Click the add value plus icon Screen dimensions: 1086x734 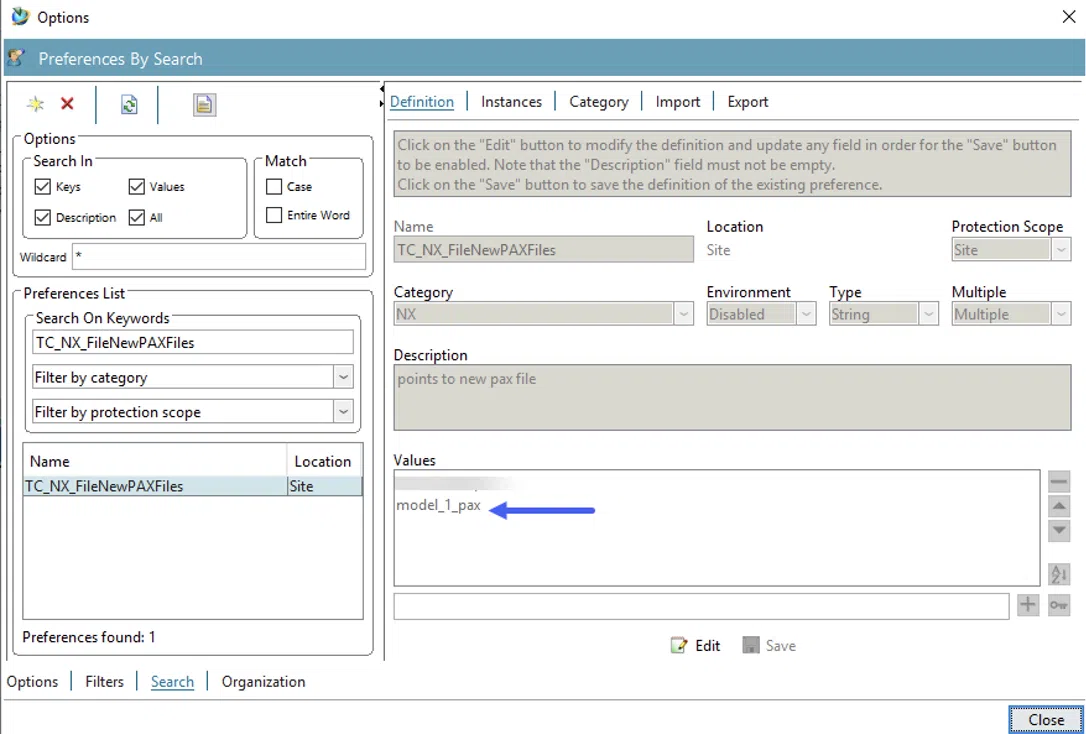tap(1028, 605)
